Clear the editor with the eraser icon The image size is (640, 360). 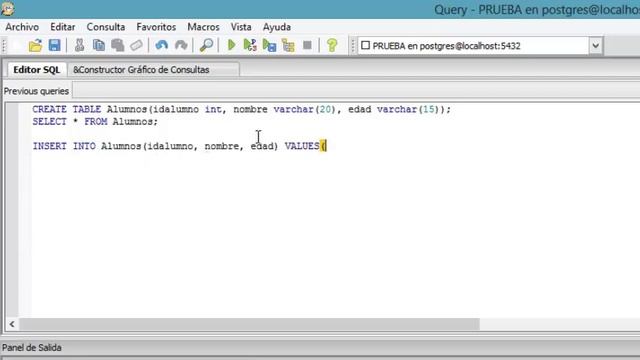point(136,45)
